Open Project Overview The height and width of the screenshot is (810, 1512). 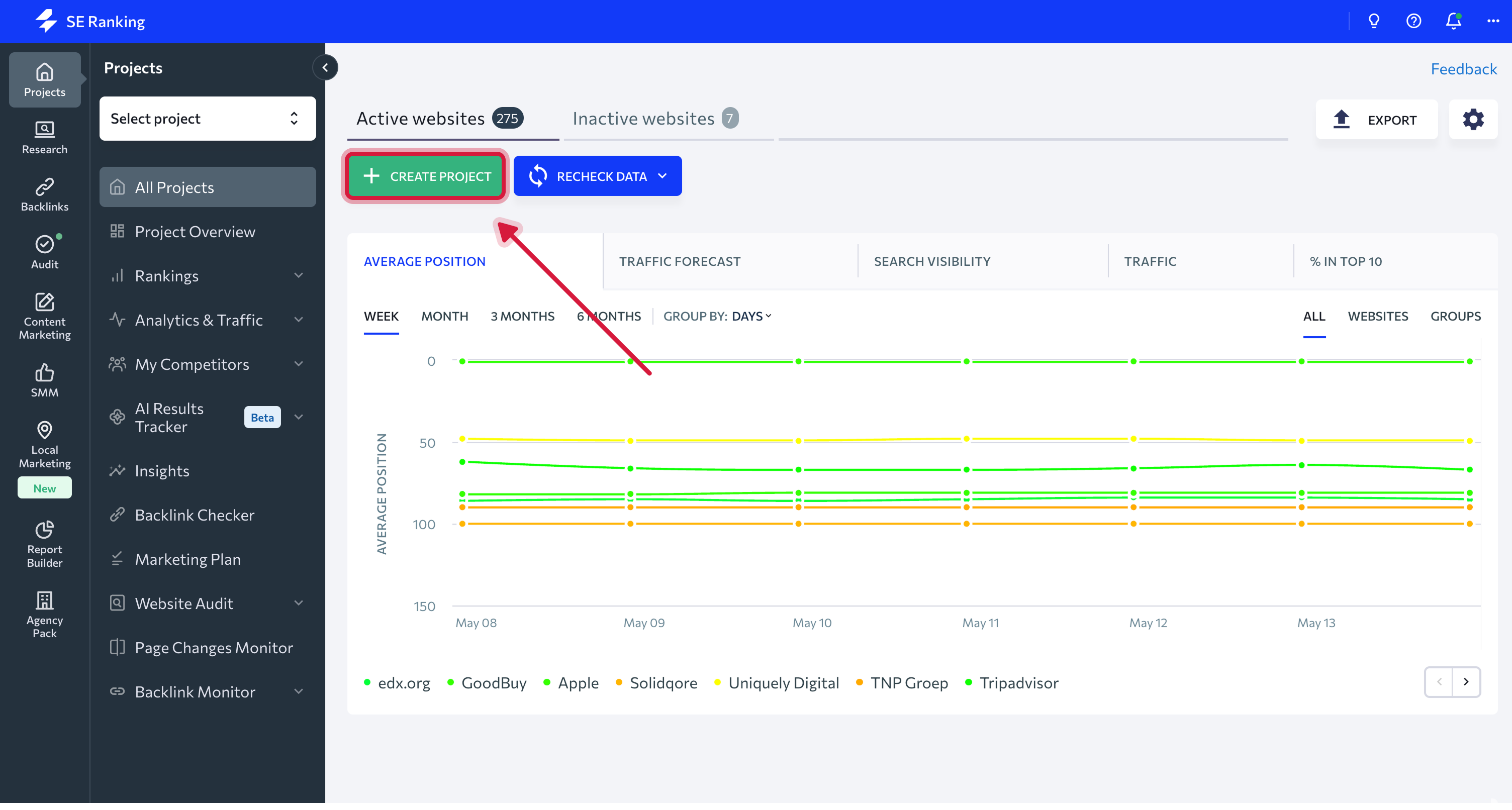point(208,231)
